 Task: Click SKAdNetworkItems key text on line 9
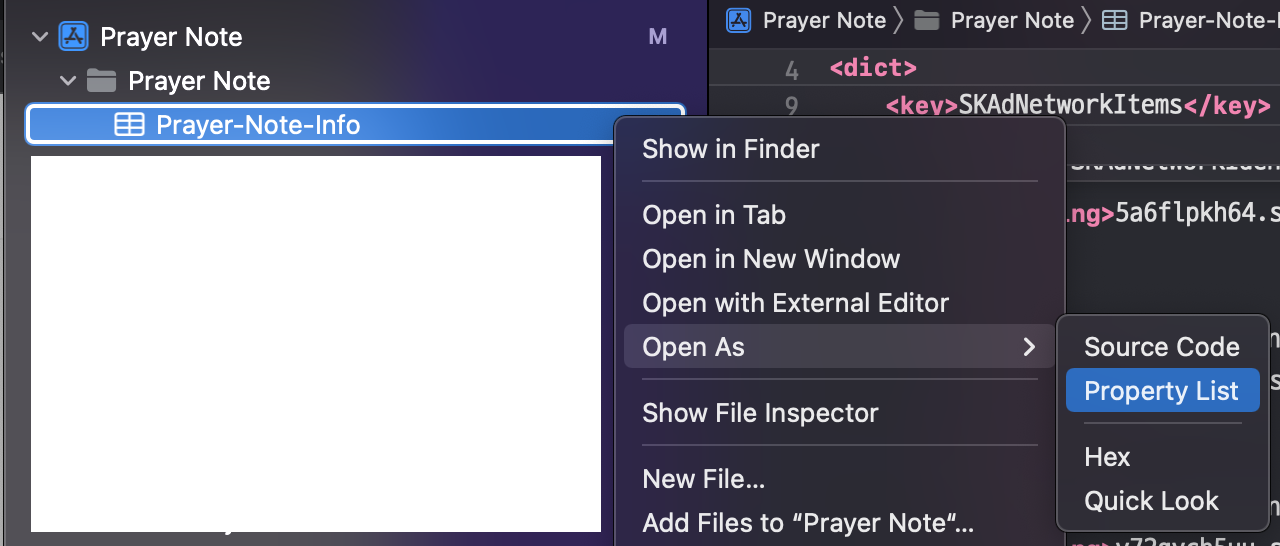point(1071,105)
